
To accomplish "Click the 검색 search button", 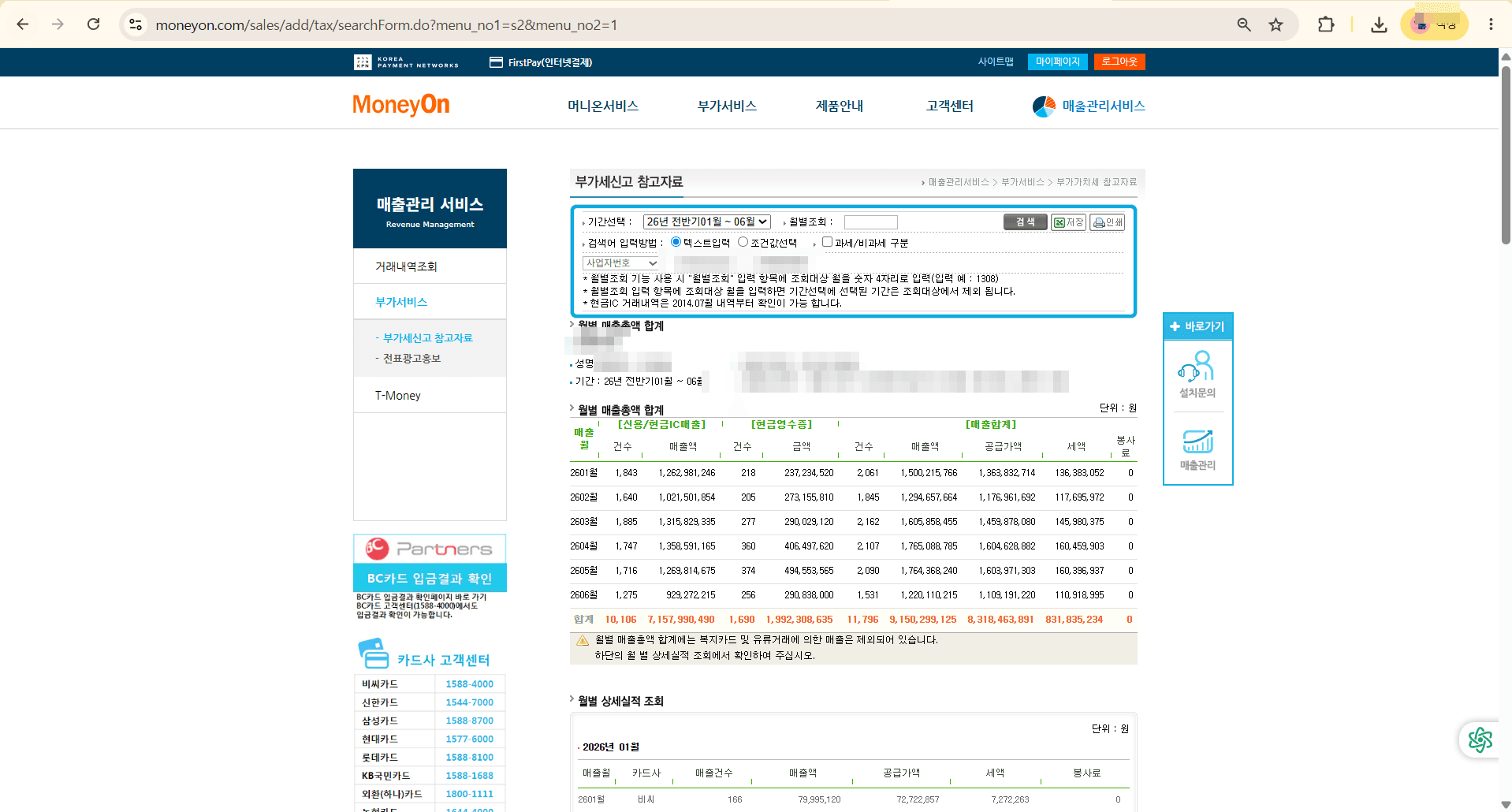I will (x=1025, y=222).
